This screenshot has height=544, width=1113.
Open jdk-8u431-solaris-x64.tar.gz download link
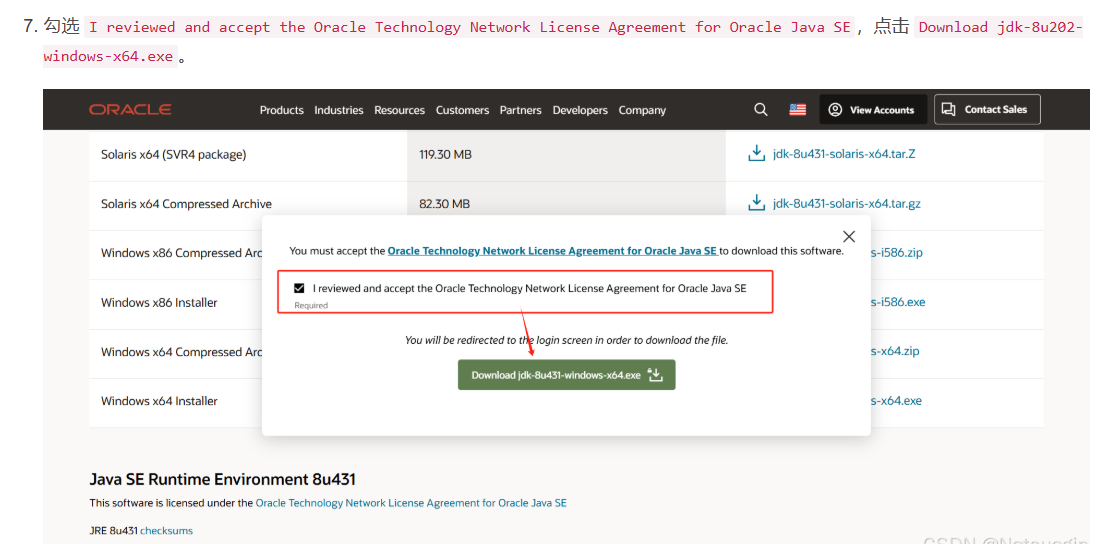pyautogui.click(x=847, y=203)
